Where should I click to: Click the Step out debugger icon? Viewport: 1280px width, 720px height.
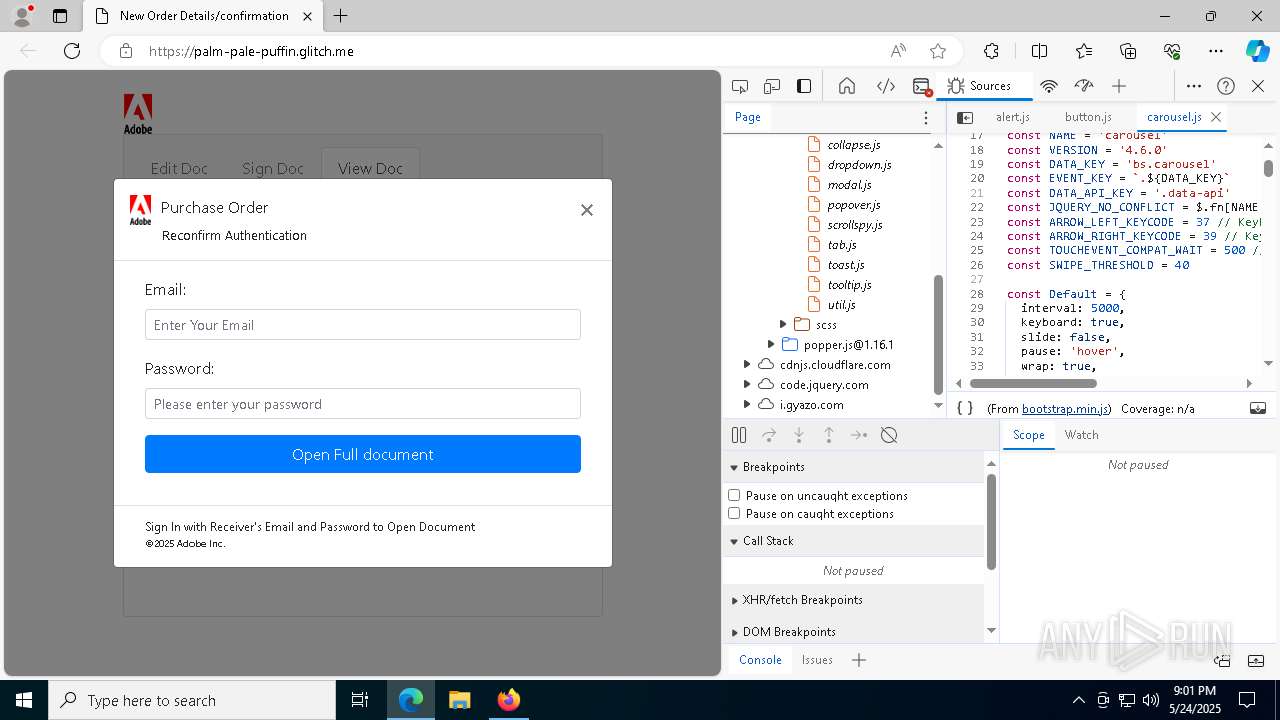point(829,435)
